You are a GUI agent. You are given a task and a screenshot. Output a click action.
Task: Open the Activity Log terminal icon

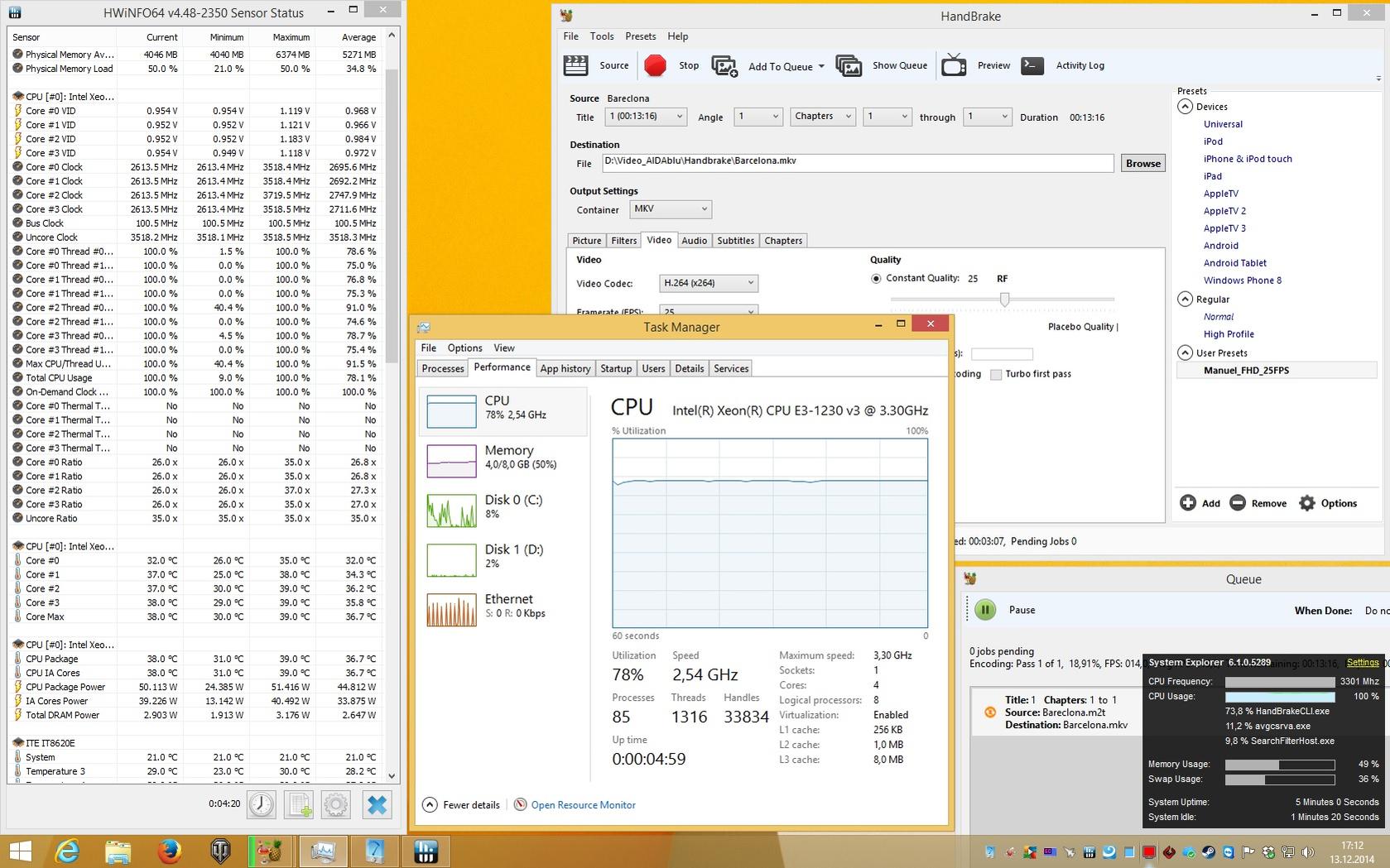[1032, 65]
